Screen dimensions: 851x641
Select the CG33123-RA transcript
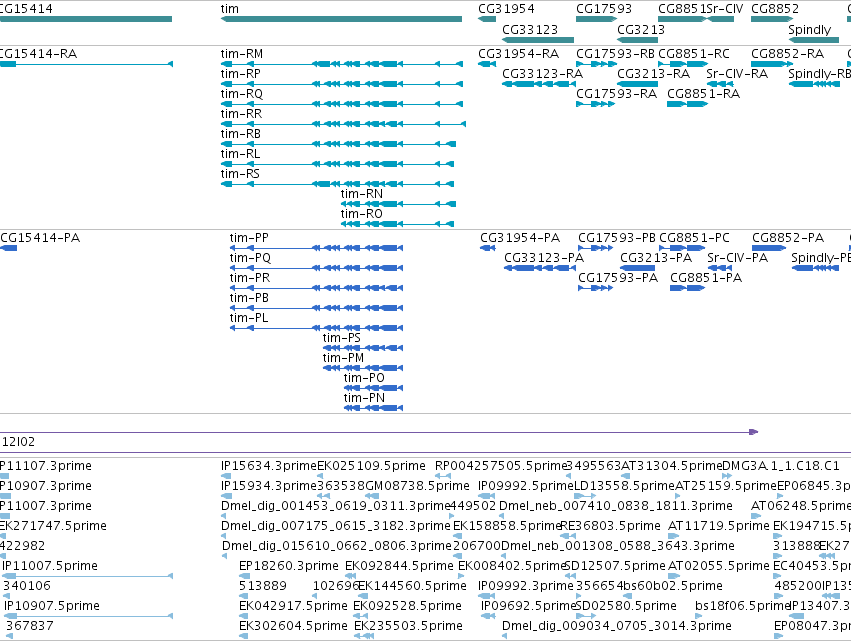539,84
